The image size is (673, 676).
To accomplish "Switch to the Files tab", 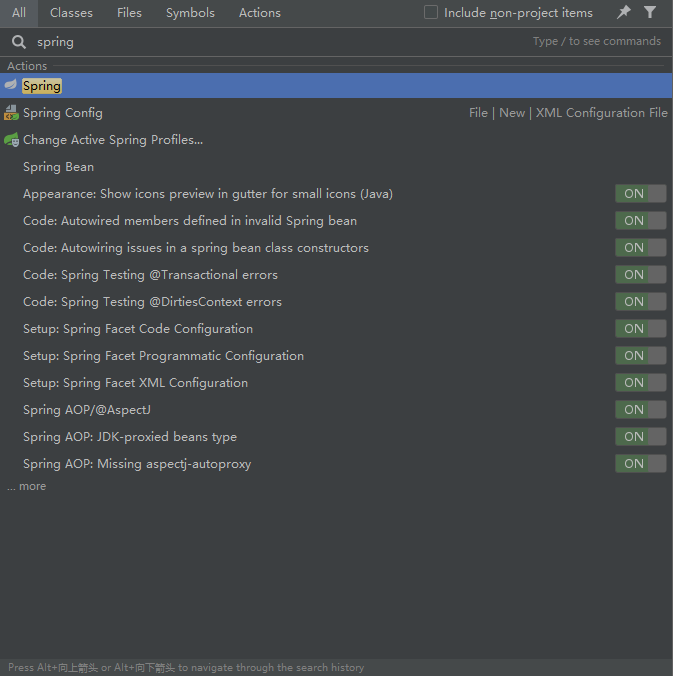I will (x=129, y=13).
